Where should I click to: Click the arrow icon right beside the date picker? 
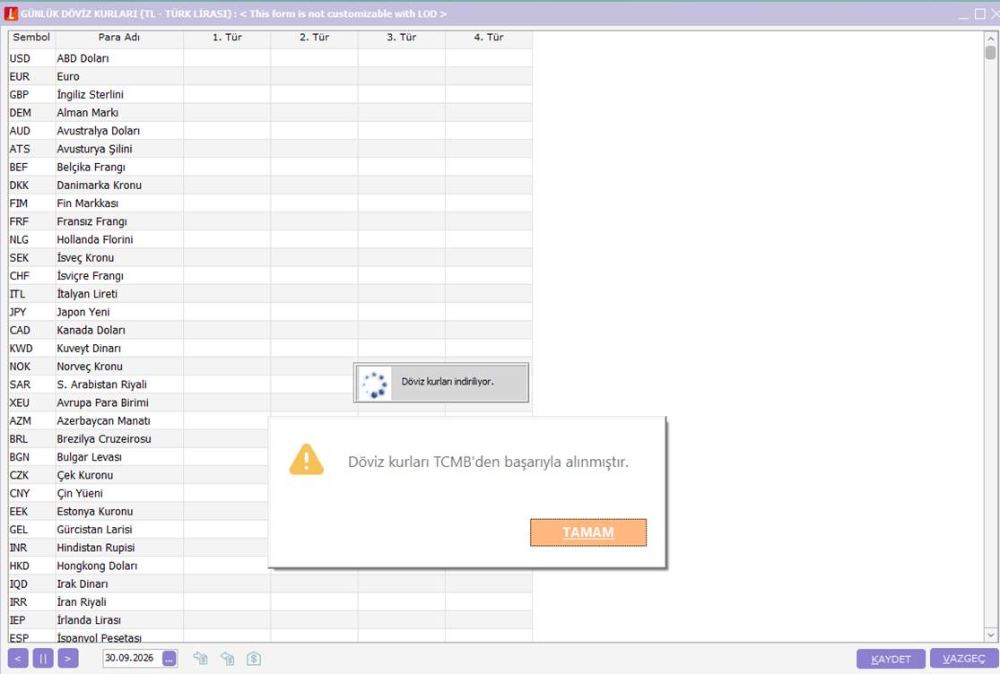pos(200,659)
